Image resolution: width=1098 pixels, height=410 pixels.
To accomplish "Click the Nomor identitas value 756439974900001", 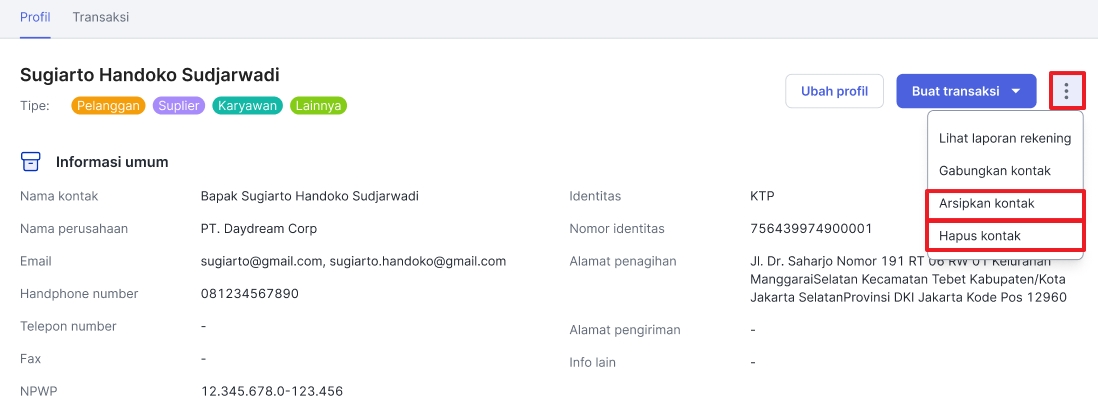I will (x=811, y=229).
